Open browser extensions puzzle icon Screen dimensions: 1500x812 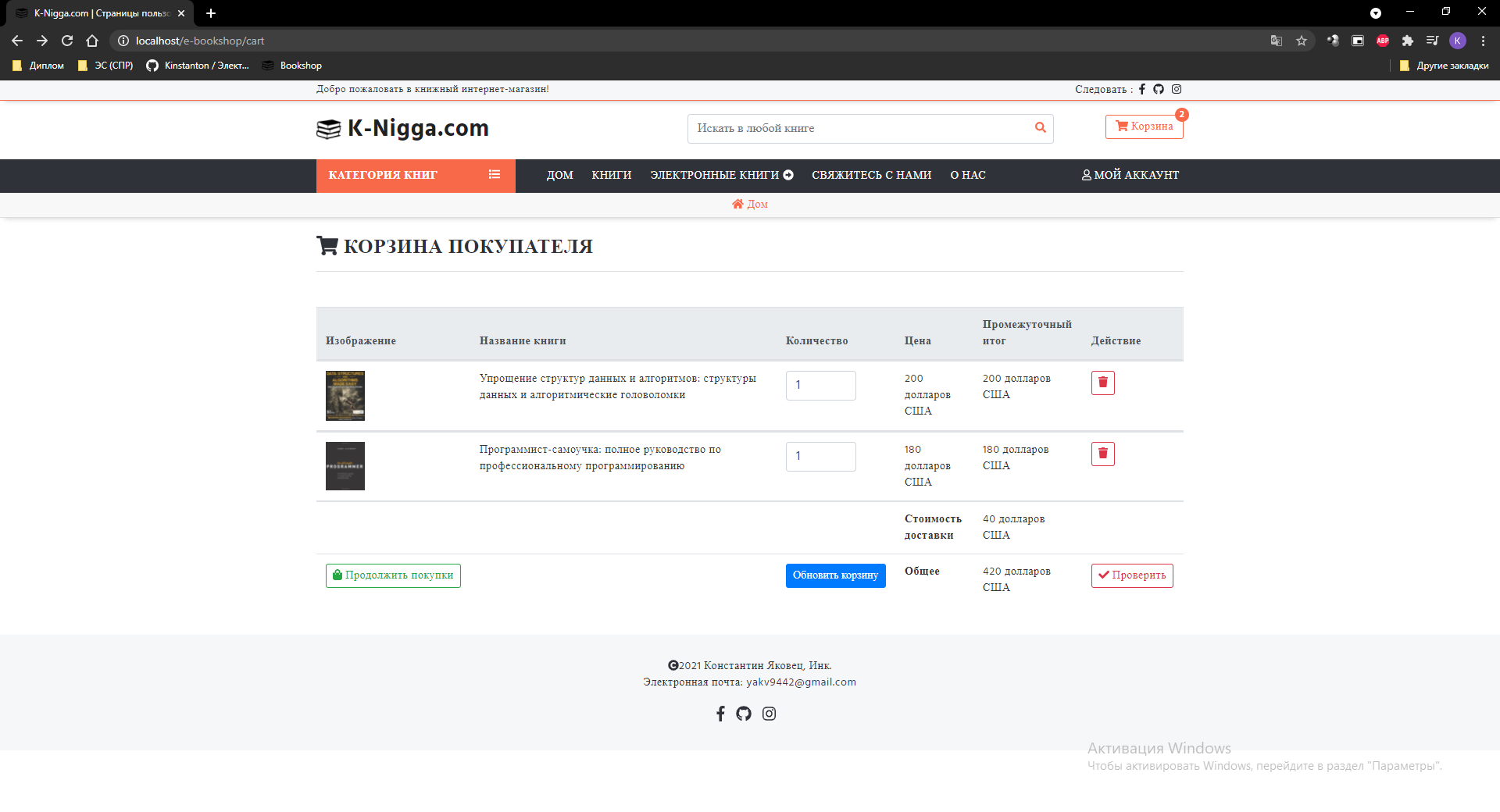[x=1408, y=41]
